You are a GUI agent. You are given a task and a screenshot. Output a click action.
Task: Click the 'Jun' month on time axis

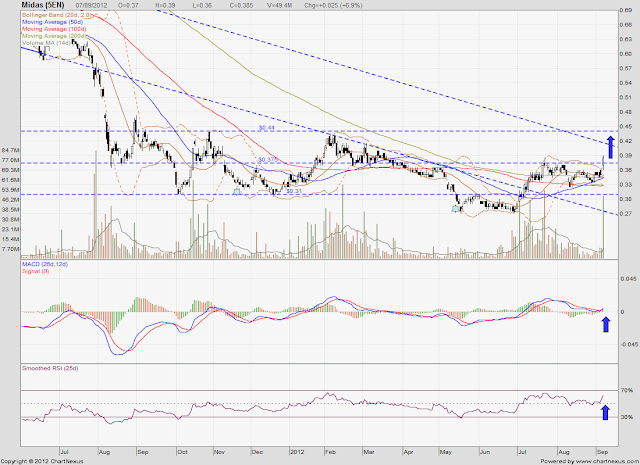tap(485, 452)
